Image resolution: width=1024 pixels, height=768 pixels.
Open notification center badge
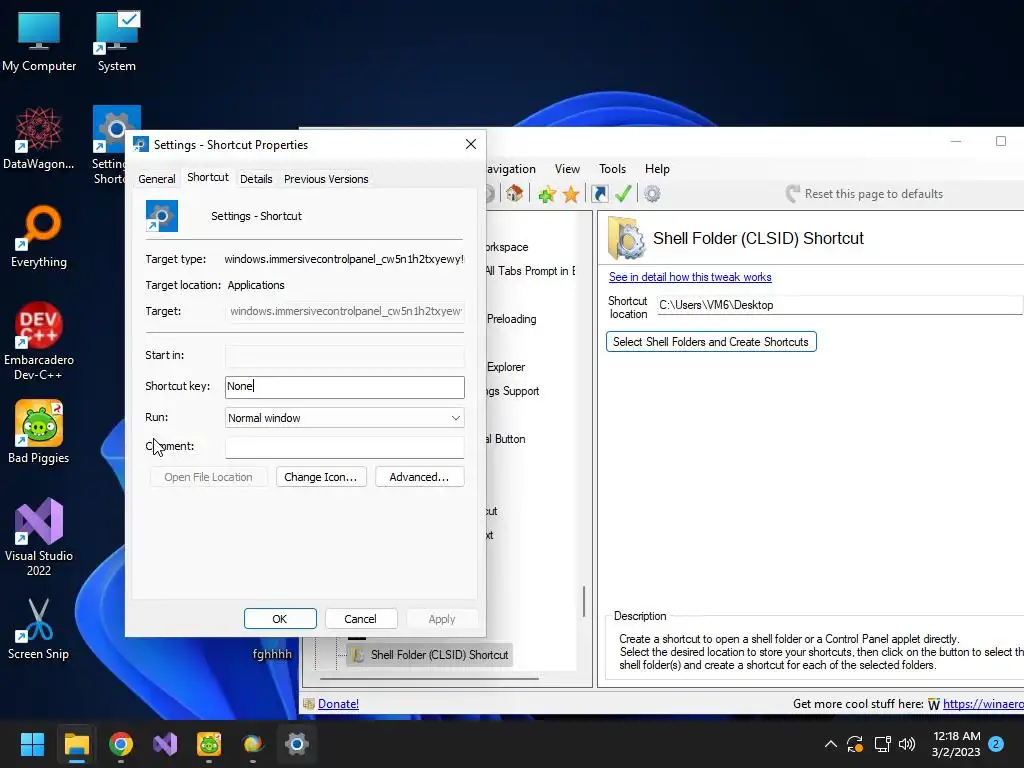pos(996,744)
